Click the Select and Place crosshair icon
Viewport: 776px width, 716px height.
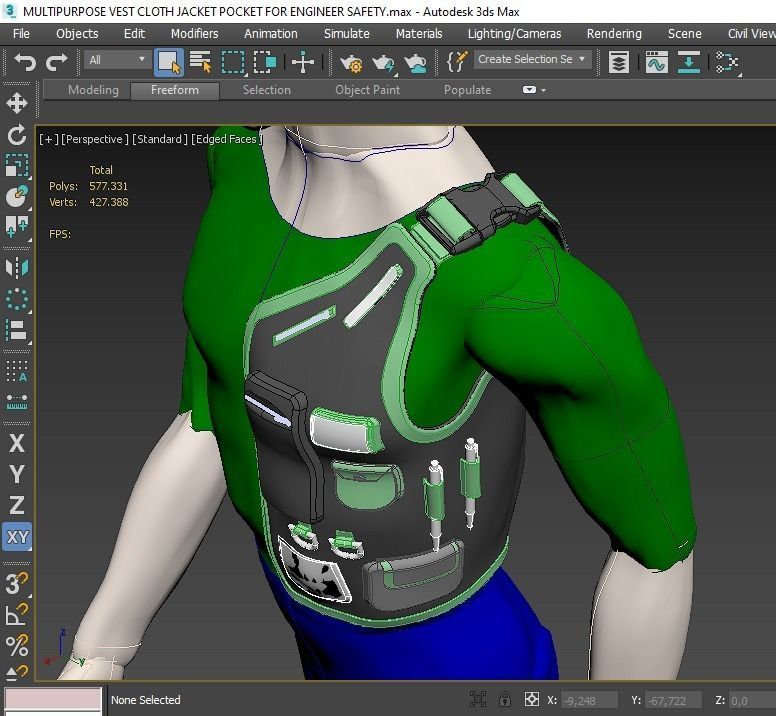pos(303,62)
